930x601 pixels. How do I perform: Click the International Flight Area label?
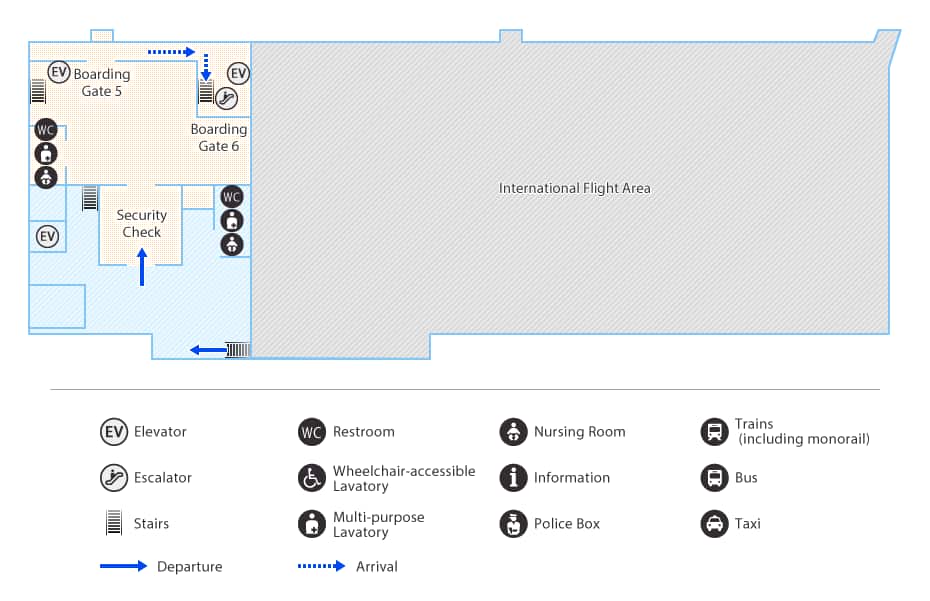click(574, 188)
